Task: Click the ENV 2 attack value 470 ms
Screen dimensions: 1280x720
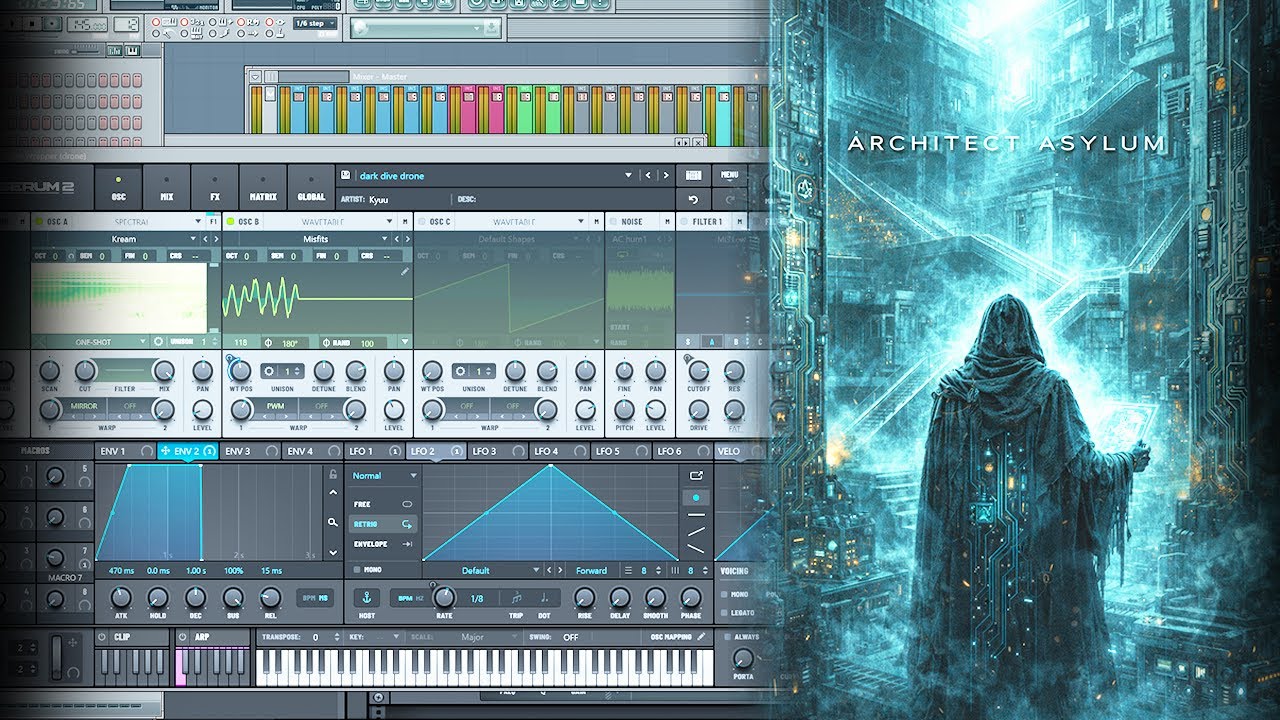Action: [121, 571]
